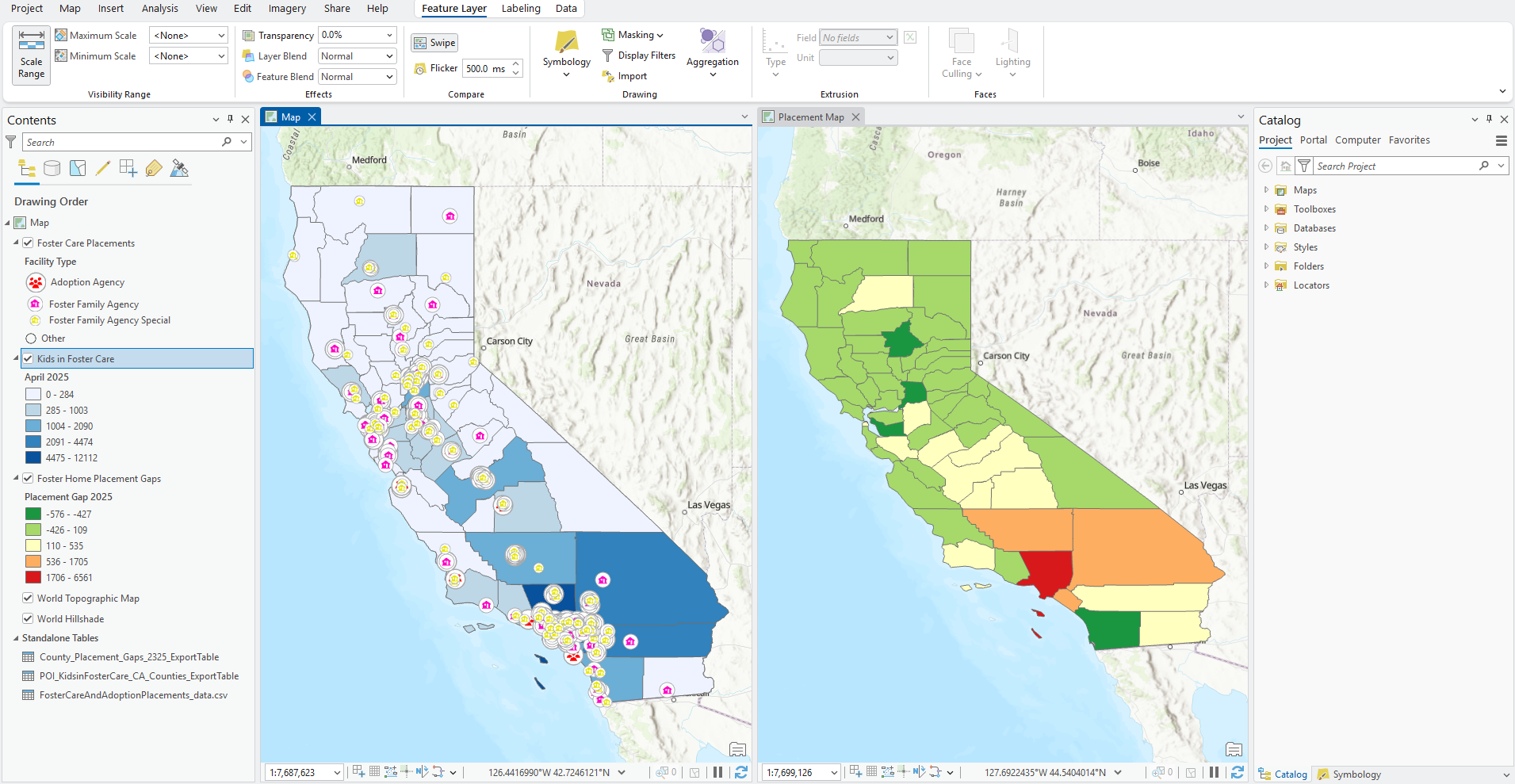Collapse the Foster Care Placements layer
Viewport: 1515px width, 784px height.
click(15, 243)
